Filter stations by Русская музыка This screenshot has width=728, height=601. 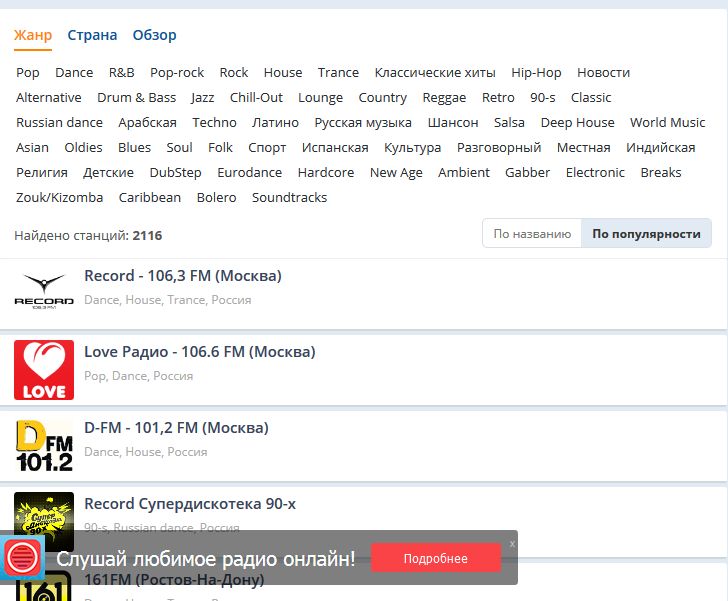(x=363, y=122)
